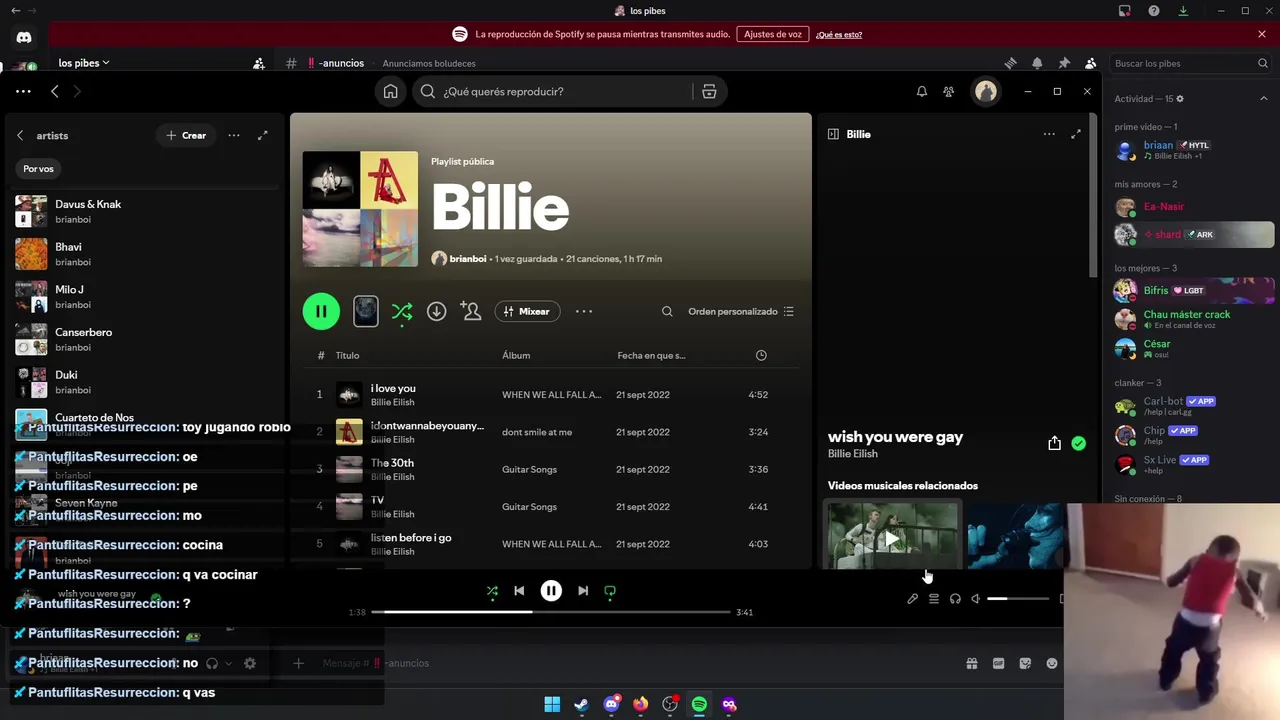Open ¿Qué es esto? link
The height and width of the screenshot is (720, 1280).
839,35
